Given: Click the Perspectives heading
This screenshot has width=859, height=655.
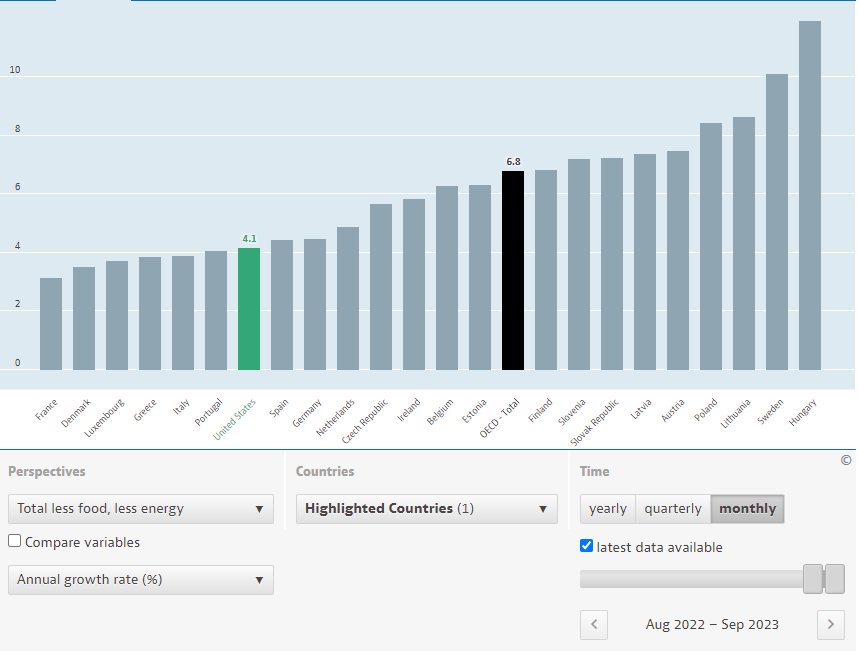Looking at the screenshot, I should click(x=47, y=473).
